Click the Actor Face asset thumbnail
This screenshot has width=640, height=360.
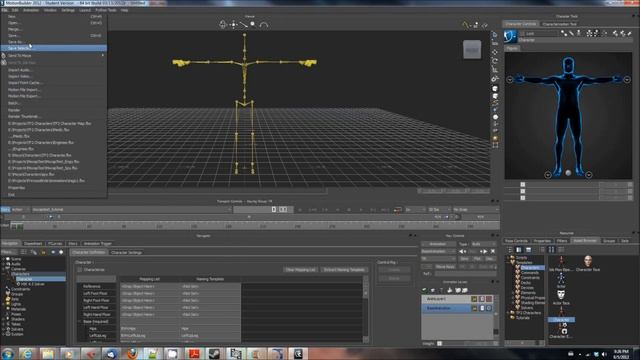(561, 296)
